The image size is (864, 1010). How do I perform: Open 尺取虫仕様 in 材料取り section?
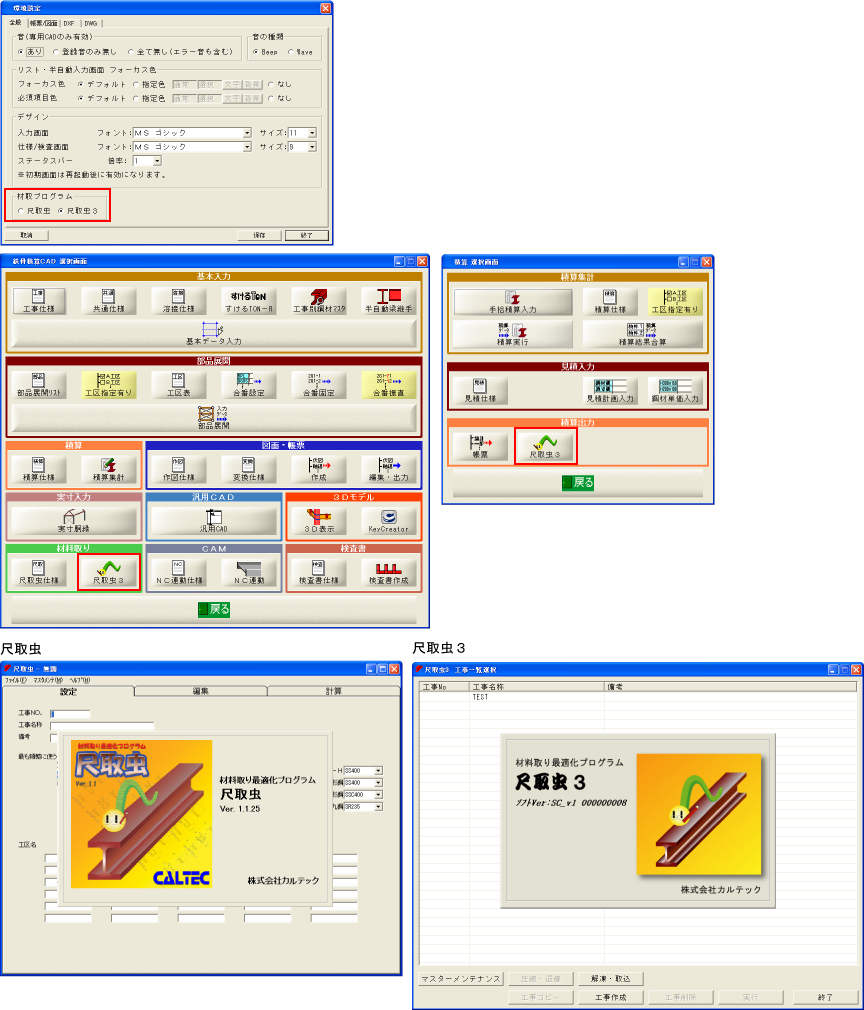(x=39, y=573)
